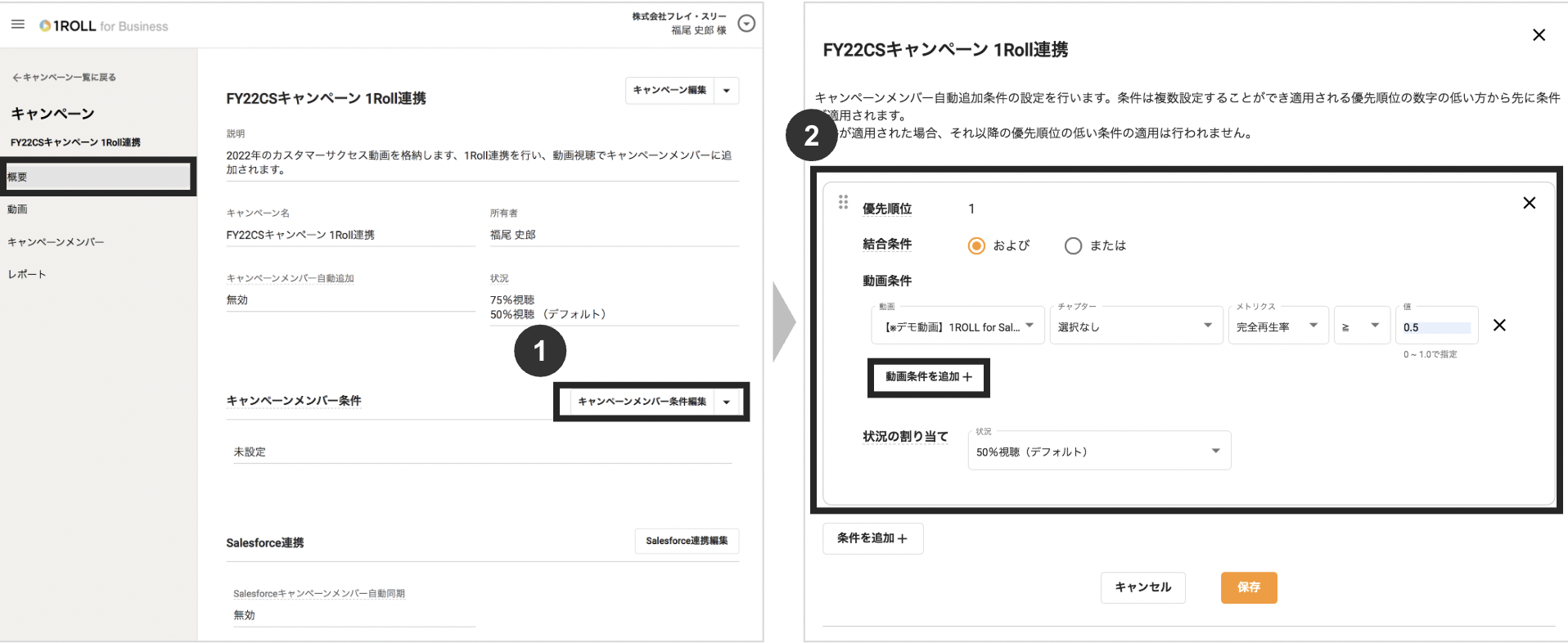The height and width of the screenshot is (643, 1568).
Task: Click the 0～1.0で指定 hint text
Action: [x=1430, y=354]
